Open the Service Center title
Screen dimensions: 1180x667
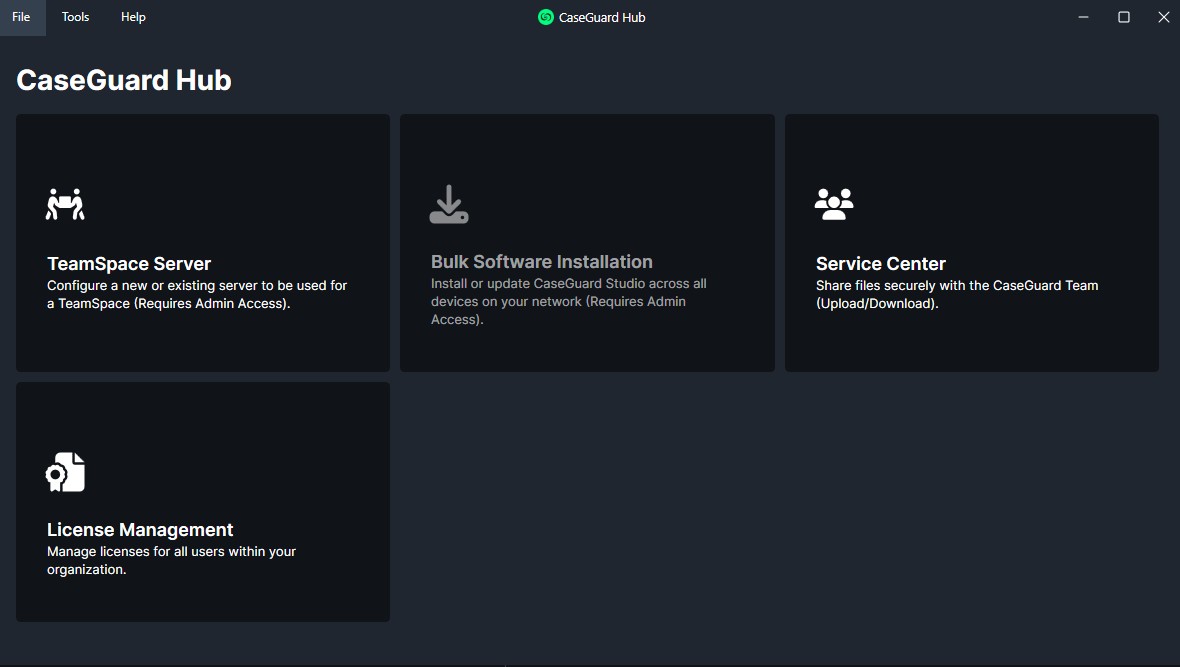coord(880,263)
